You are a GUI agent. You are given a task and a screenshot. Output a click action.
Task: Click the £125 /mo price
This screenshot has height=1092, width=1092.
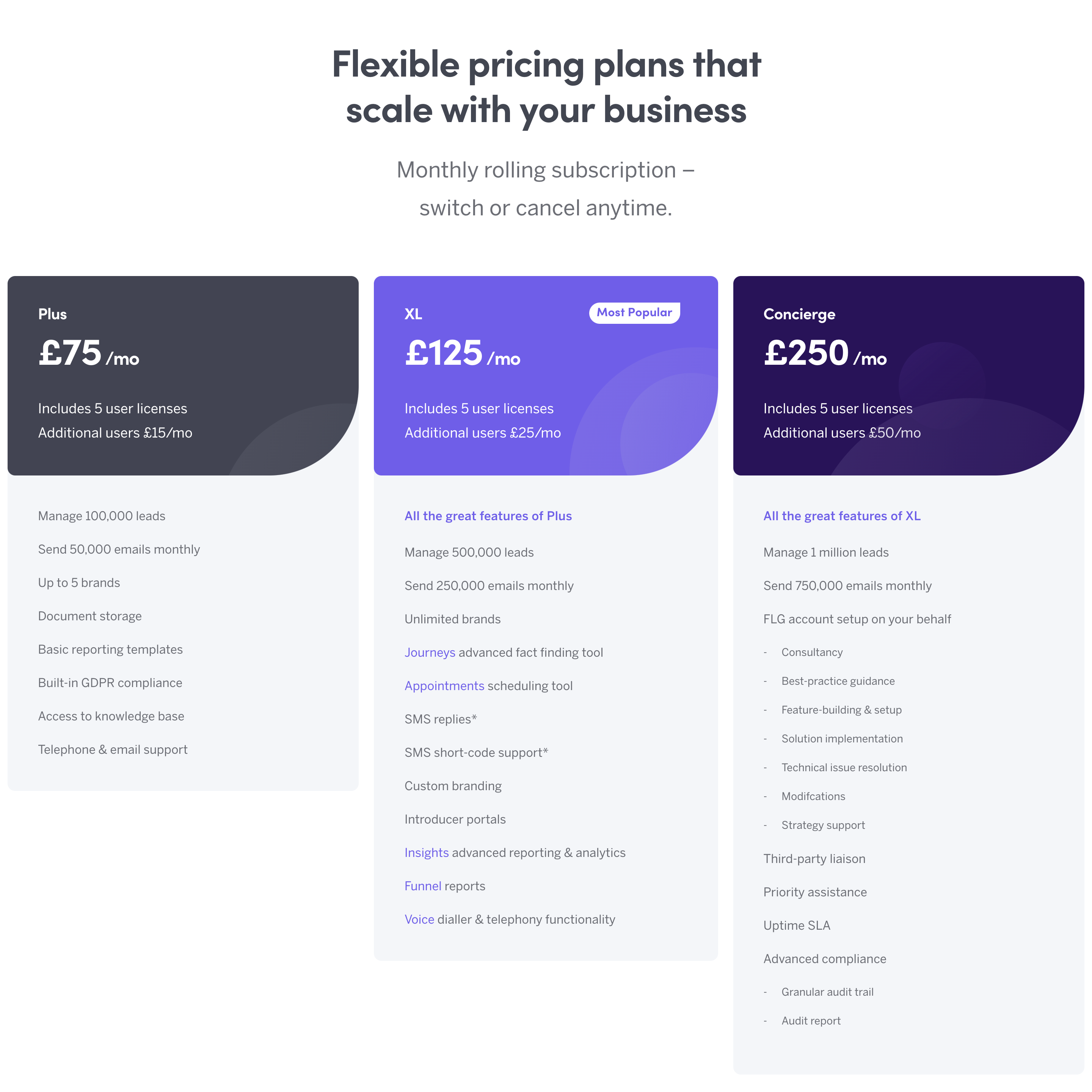tap(462, 354)
